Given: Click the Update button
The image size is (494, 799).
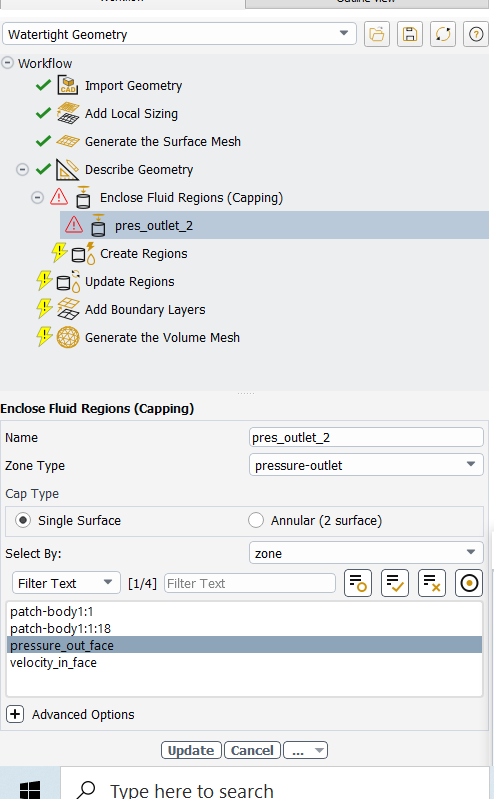Looking at the screenshot, I should pos(191,750).
